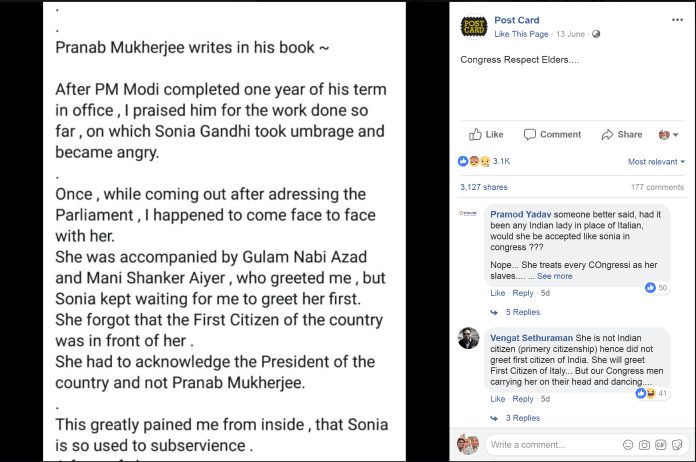
Task: Expand the comment with See more
Action: pyautogui.click(x=554, y=276)
